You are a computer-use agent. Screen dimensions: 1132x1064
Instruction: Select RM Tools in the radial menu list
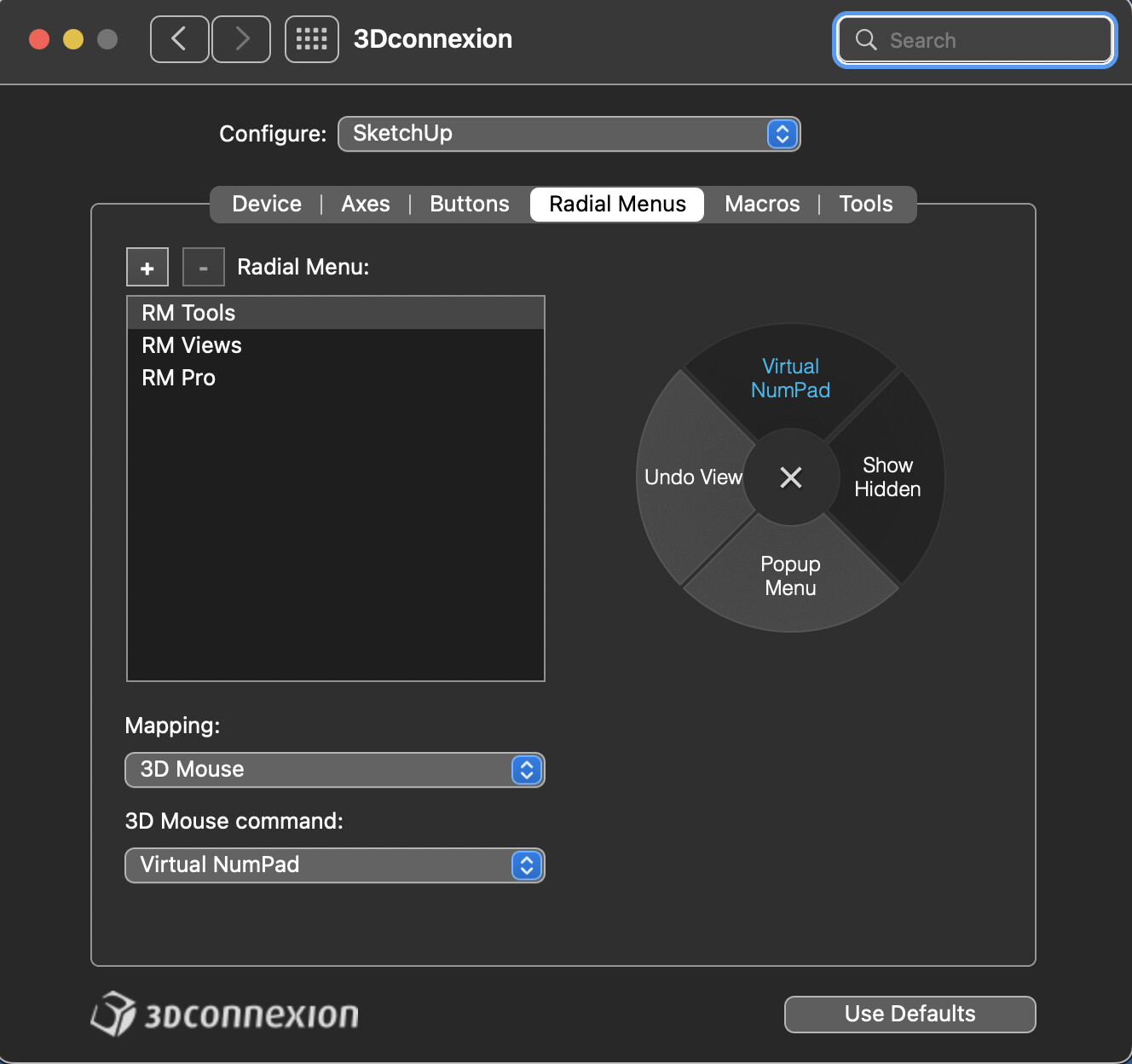(x=335, y=313)
